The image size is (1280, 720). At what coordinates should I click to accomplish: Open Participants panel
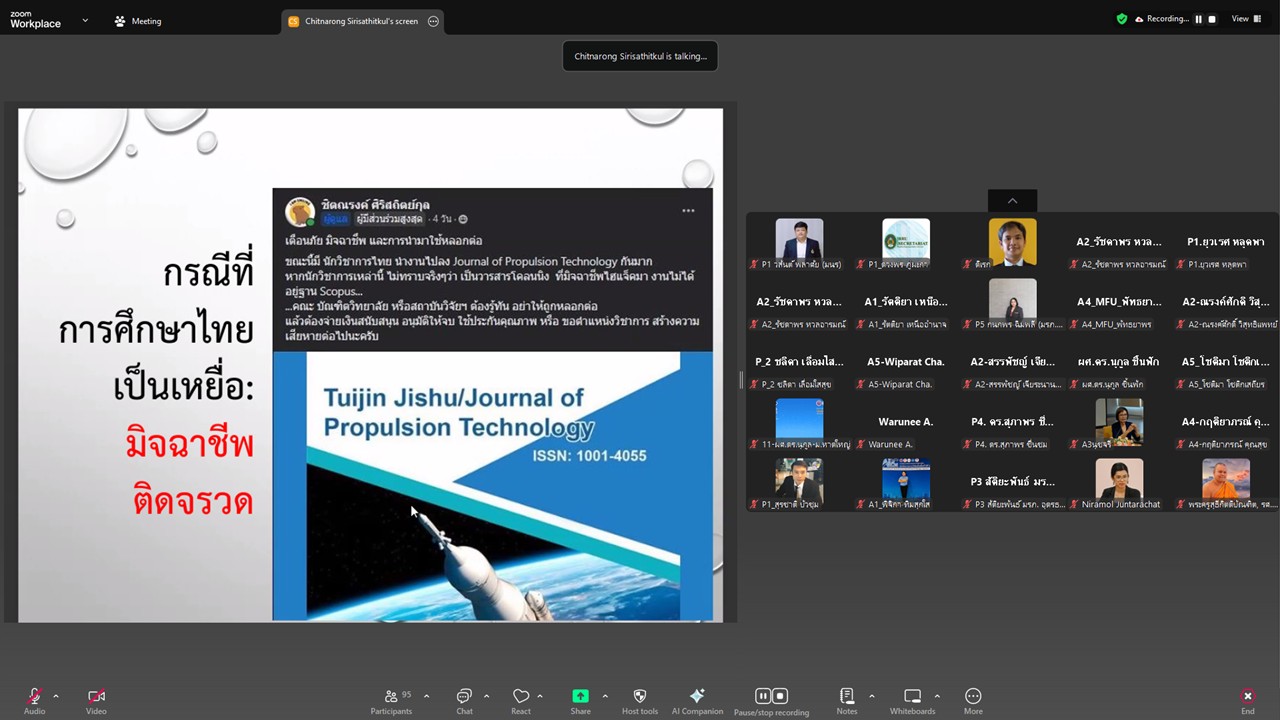391,700
